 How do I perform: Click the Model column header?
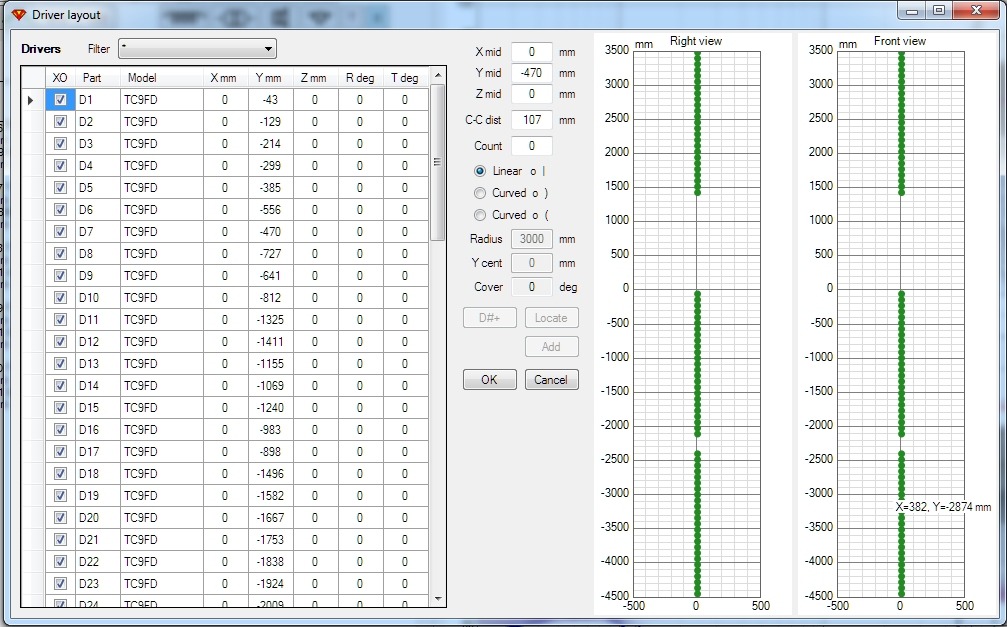162,78
